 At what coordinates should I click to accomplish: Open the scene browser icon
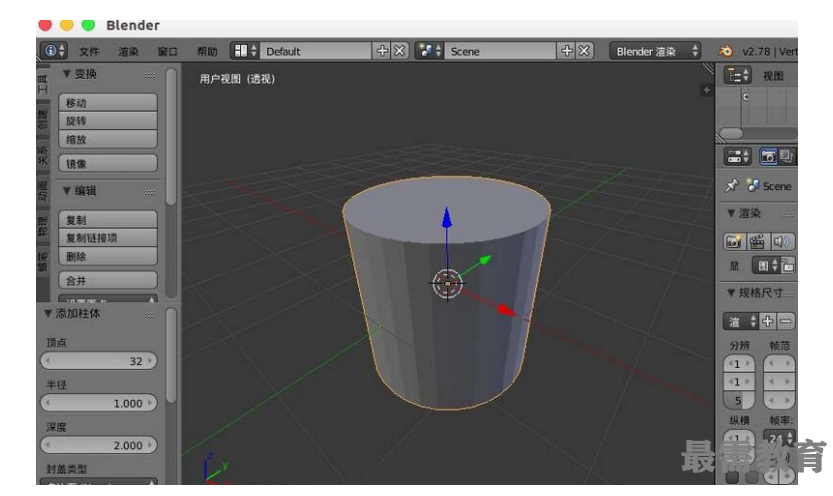pyautogui.click(x=429, y=51)
